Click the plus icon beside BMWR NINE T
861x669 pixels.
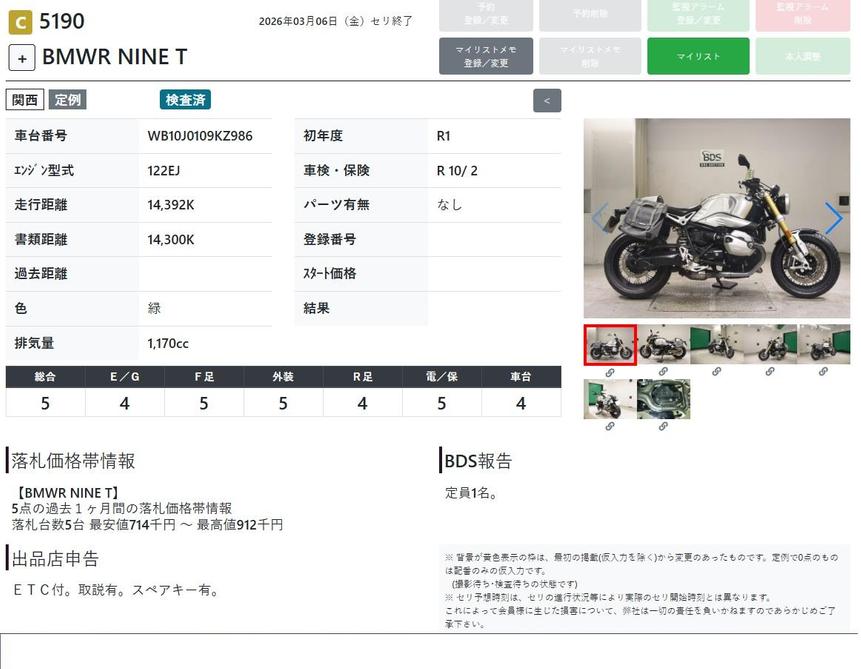tap(22, 57)
